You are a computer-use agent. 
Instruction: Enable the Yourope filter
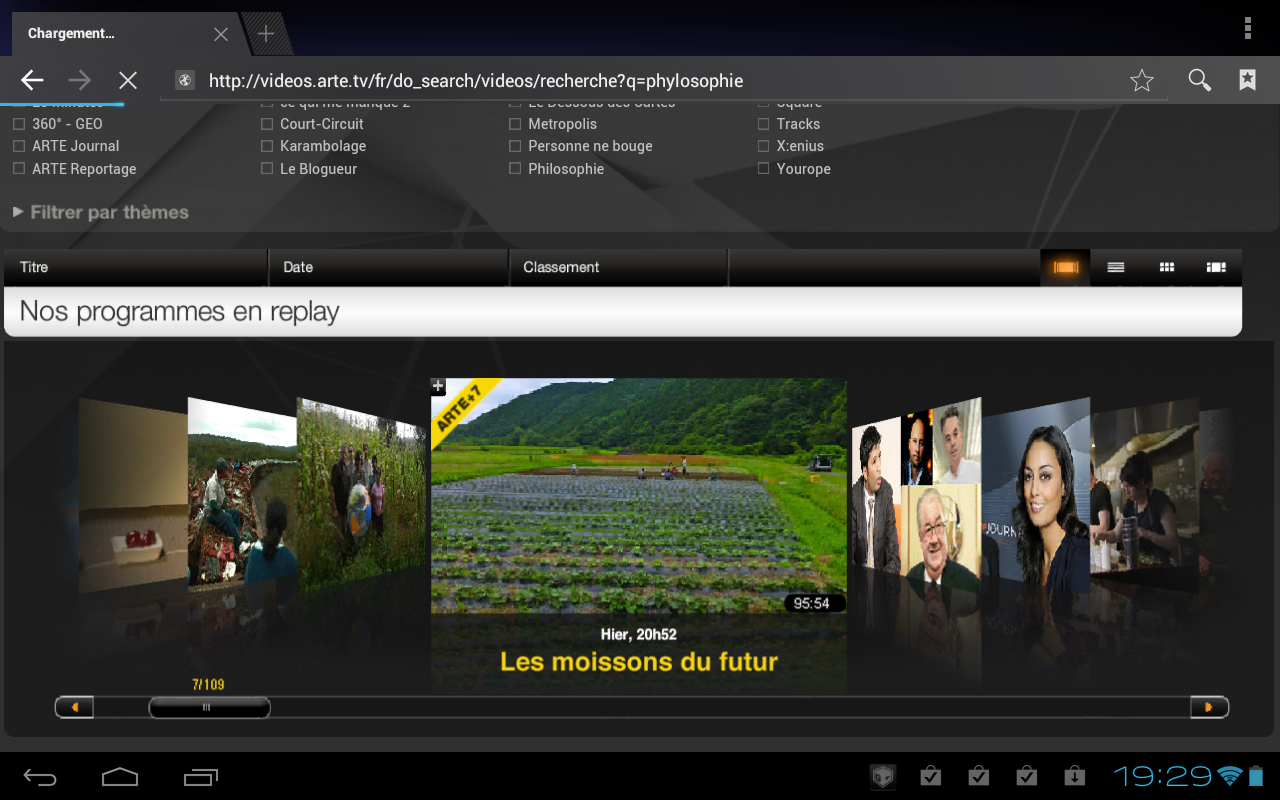pyautogui.click(x=763, y=169)
